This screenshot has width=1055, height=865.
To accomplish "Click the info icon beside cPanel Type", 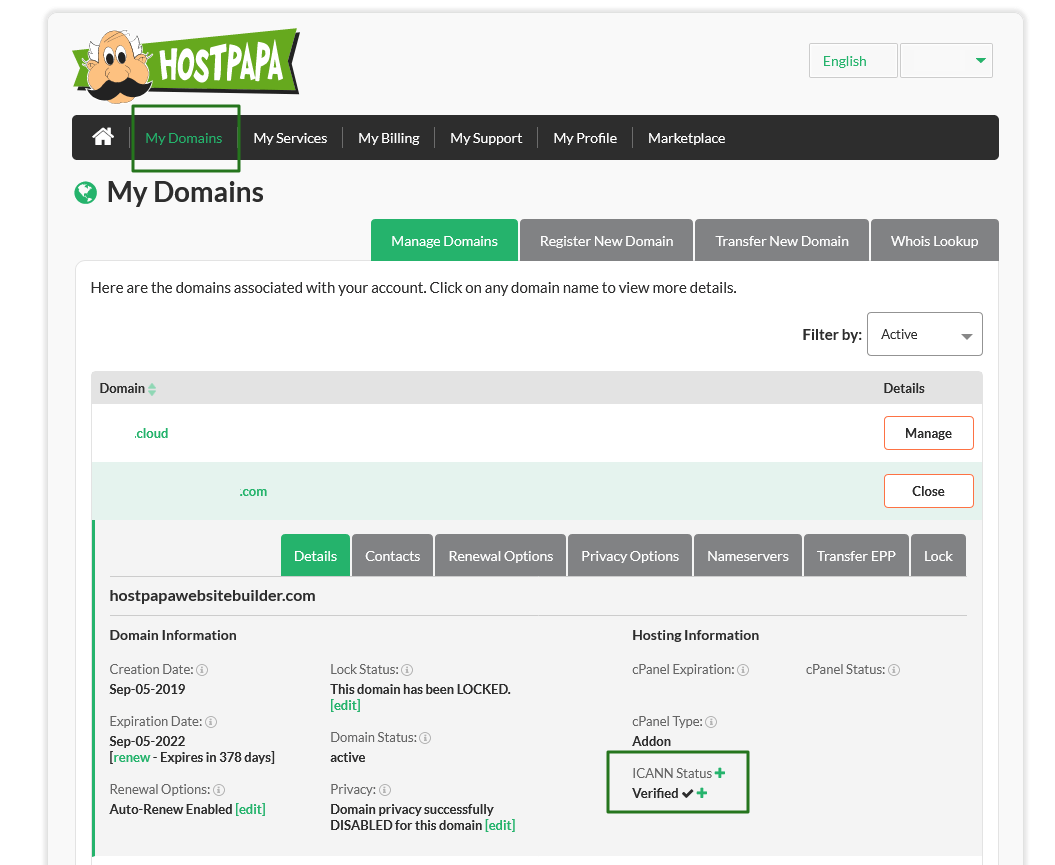I will point(710,721).
